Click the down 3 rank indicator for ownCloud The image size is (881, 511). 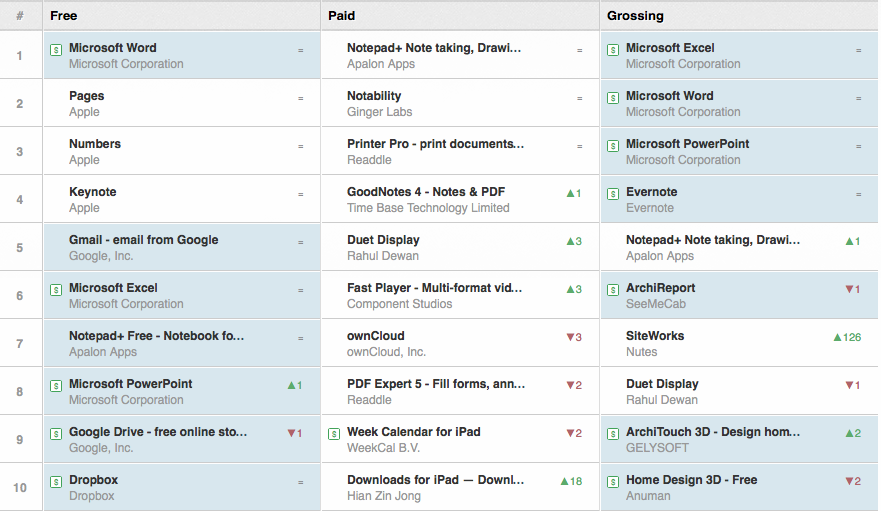(x=574, y=337)
